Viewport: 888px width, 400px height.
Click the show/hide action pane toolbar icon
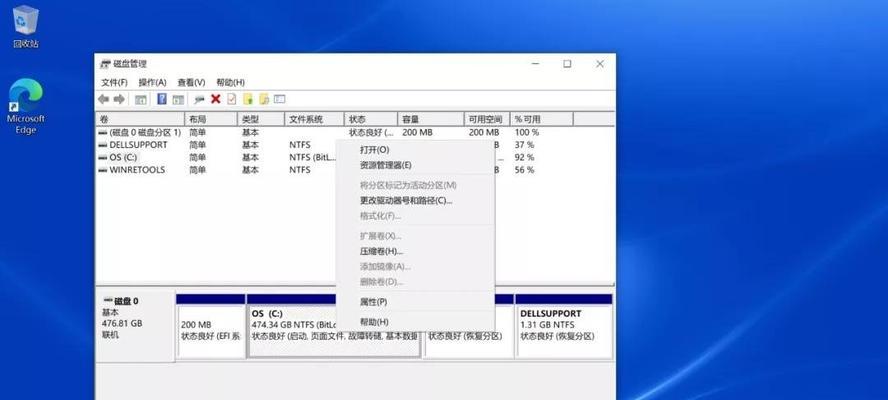point(178,100)
